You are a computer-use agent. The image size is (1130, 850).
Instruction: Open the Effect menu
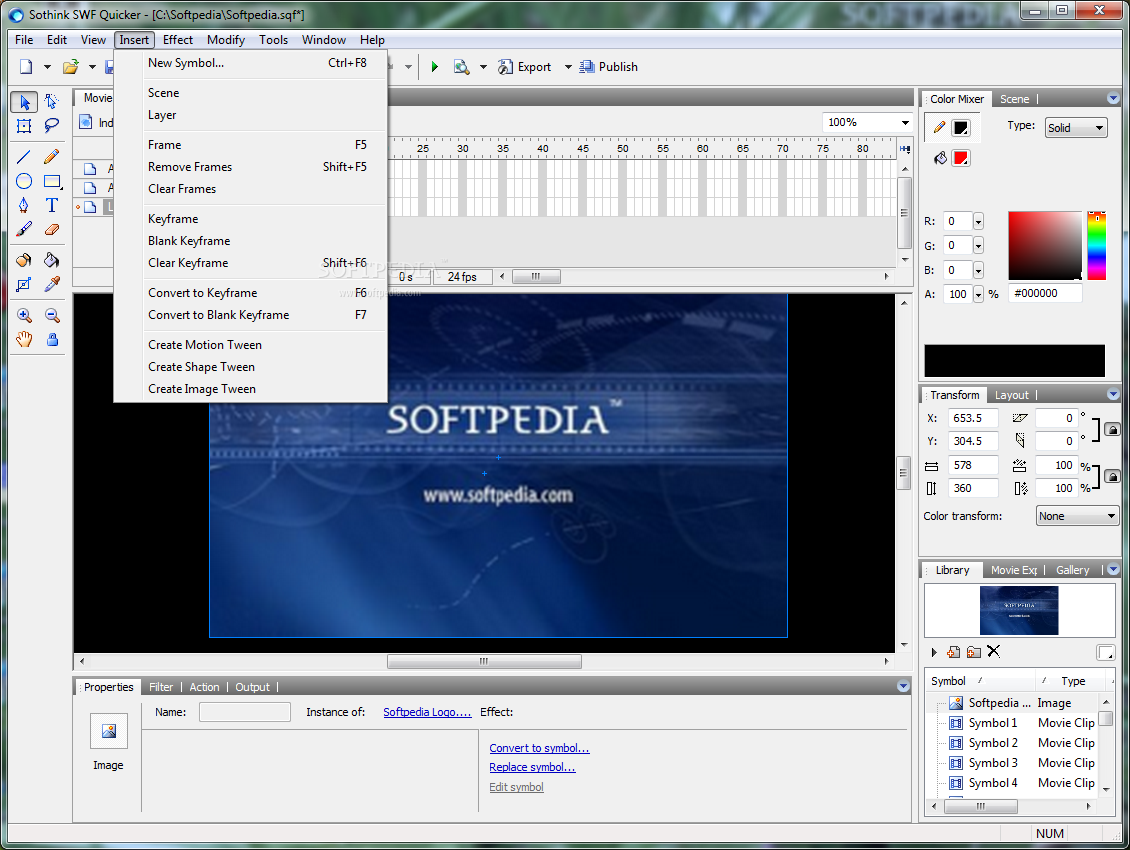(x=177, y=40)
